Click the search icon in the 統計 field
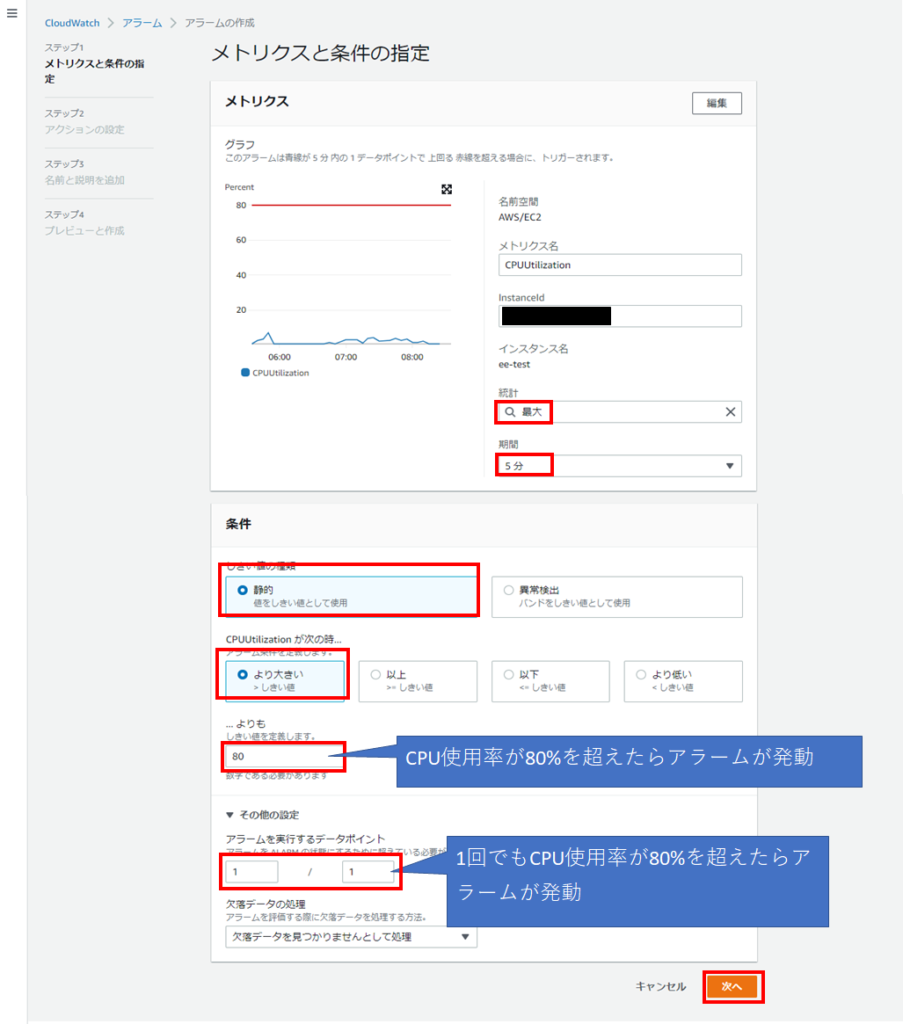903x1024 pixels. [x=510, y=412]
